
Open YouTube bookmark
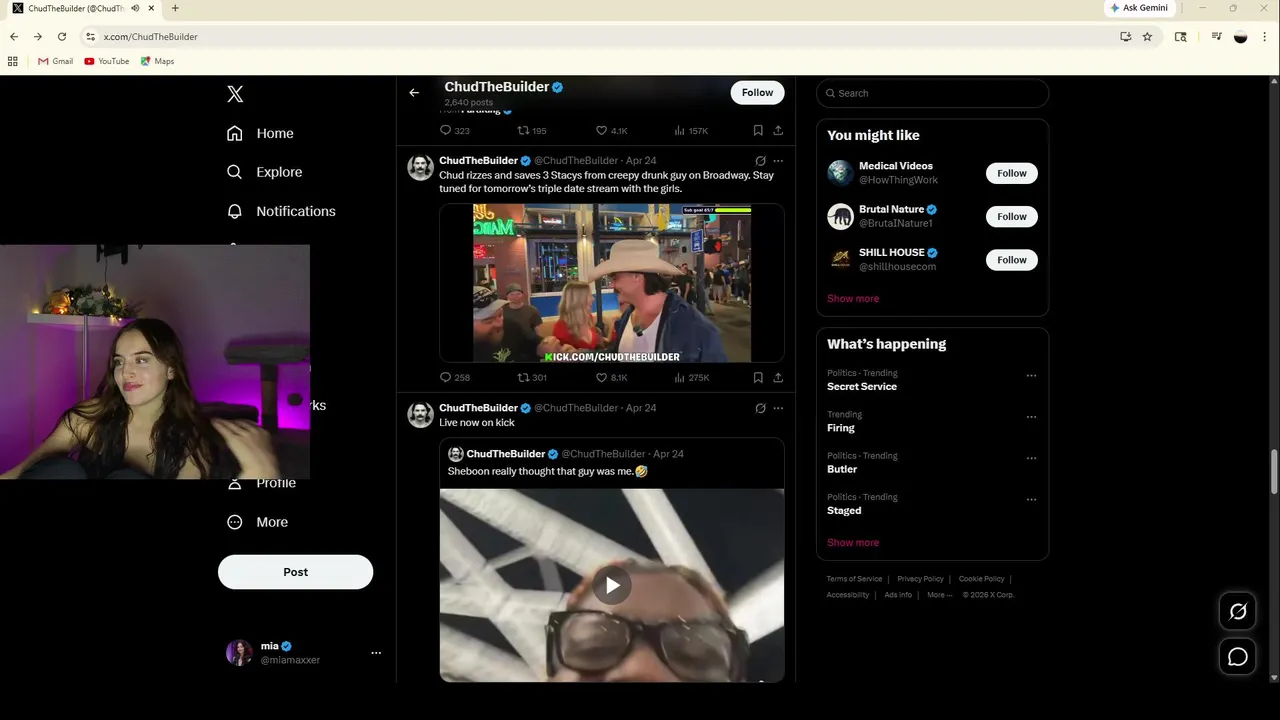pos(107,61)
